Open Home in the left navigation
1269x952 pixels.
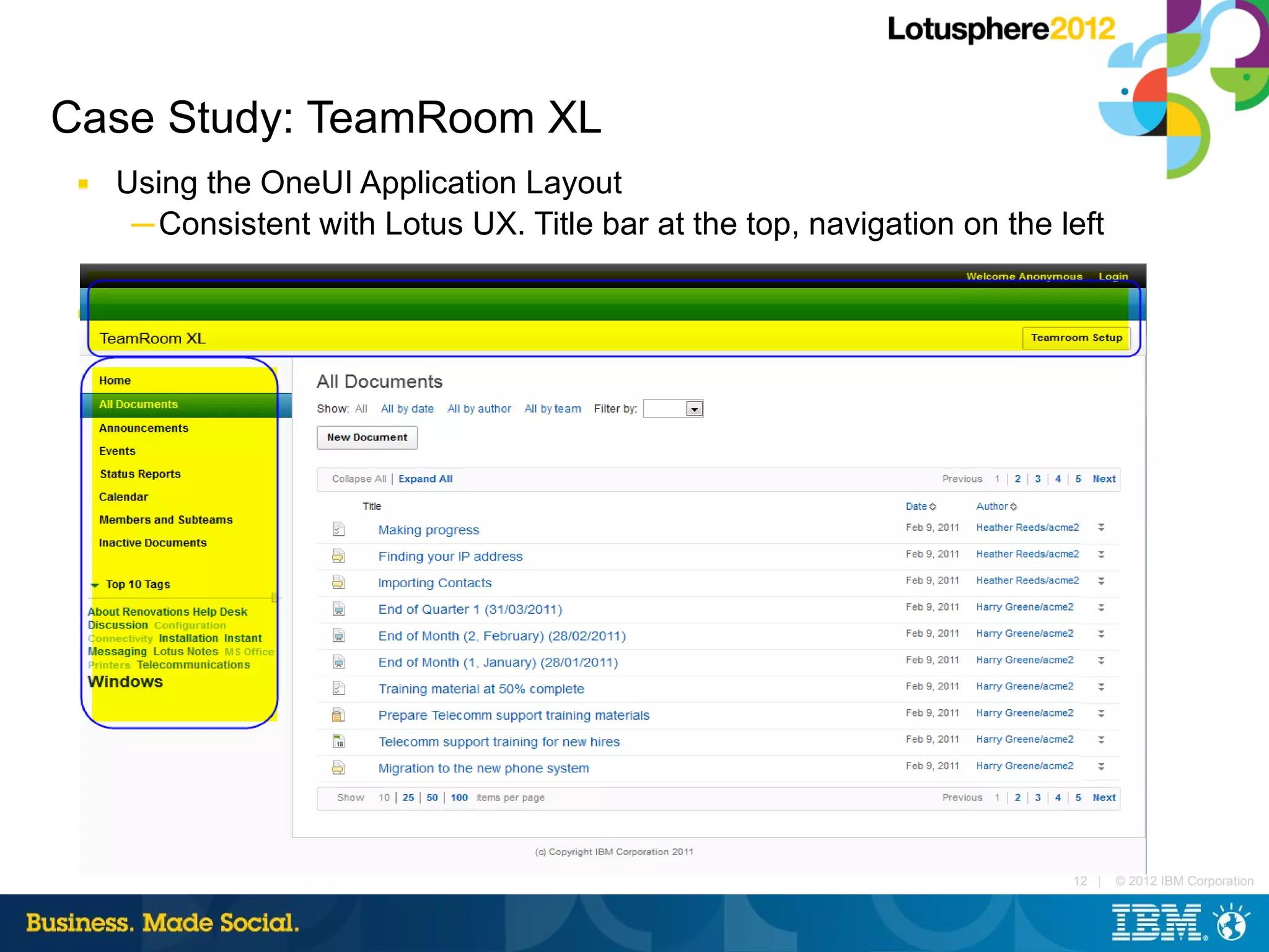coord(115,380)
